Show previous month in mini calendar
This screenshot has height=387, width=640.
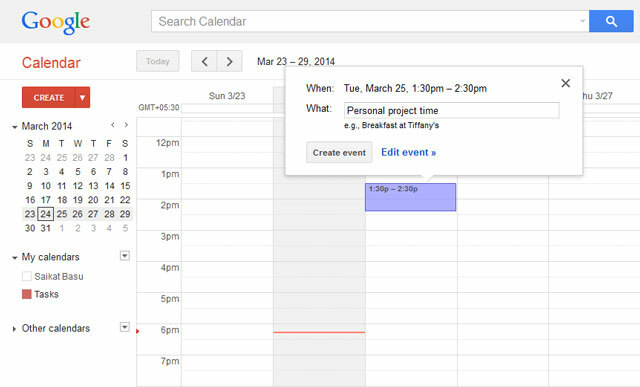113,125
